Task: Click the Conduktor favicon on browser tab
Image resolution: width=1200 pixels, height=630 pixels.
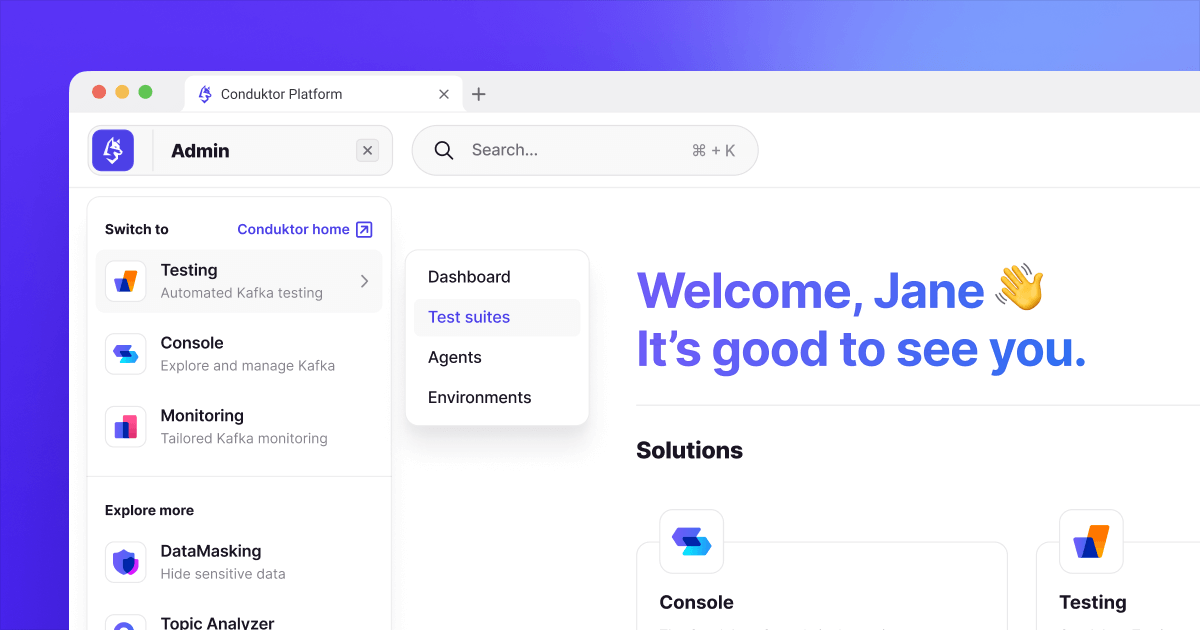Action: [205, 94]
